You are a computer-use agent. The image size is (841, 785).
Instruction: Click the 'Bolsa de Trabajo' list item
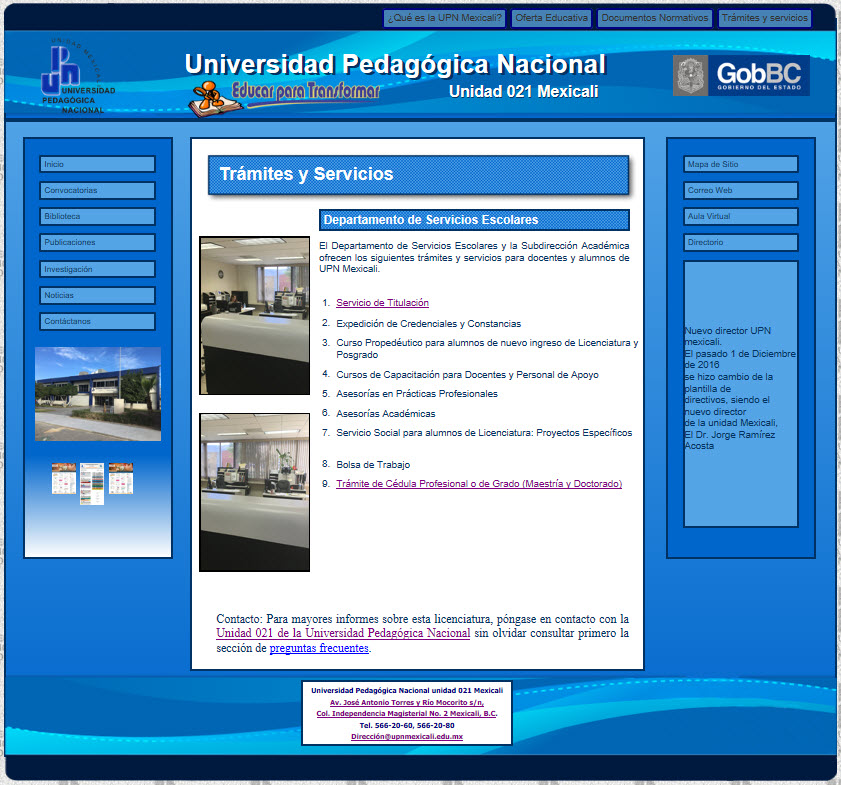point(373,465)
